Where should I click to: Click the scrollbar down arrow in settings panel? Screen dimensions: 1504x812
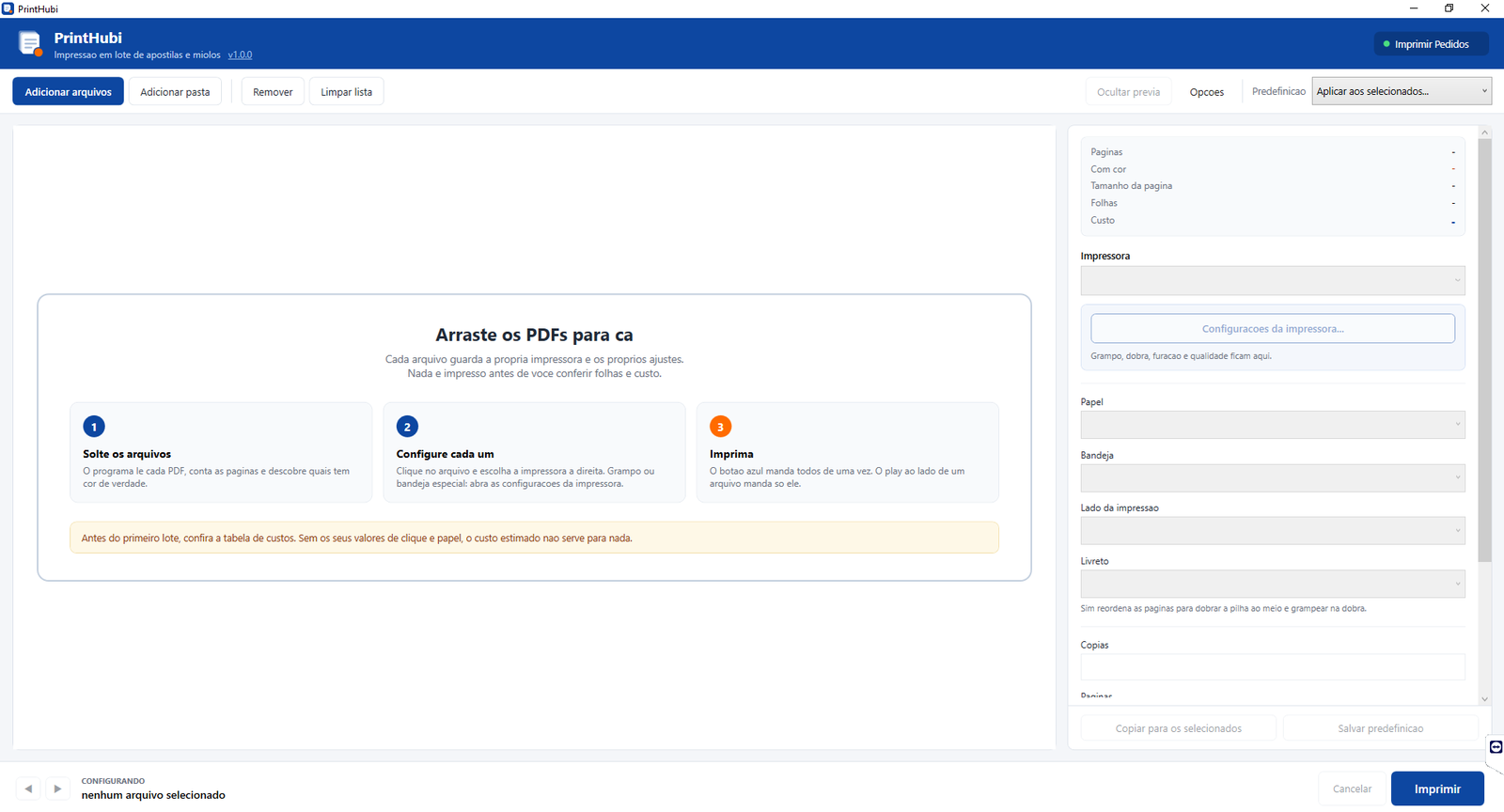pos(1485,698)
